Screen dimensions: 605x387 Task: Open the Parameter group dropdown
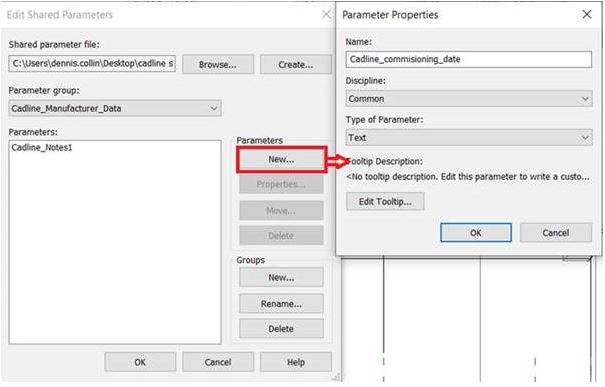[115, 108]
